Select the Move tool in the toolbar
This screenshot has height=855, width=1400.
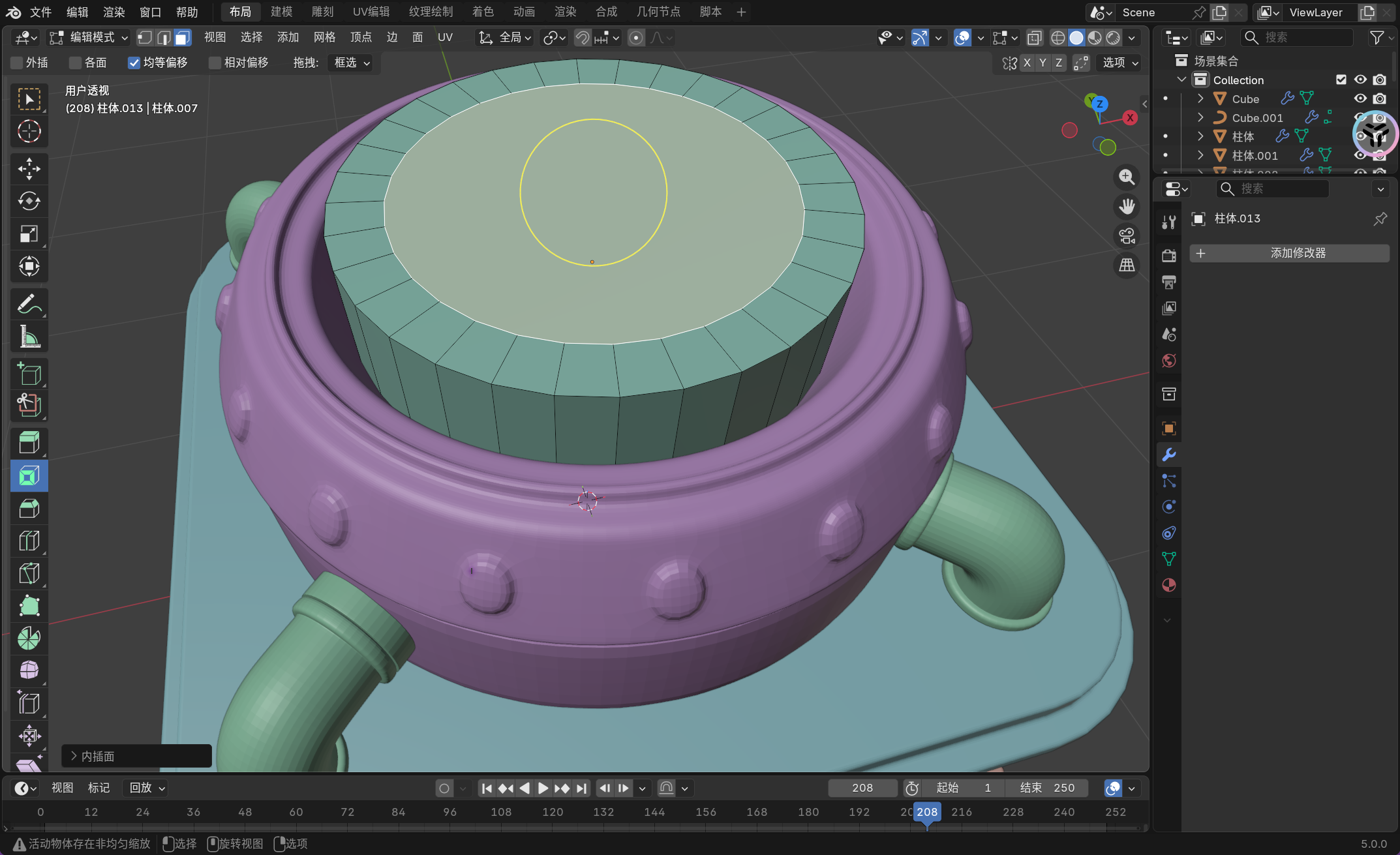pos(29,169)
